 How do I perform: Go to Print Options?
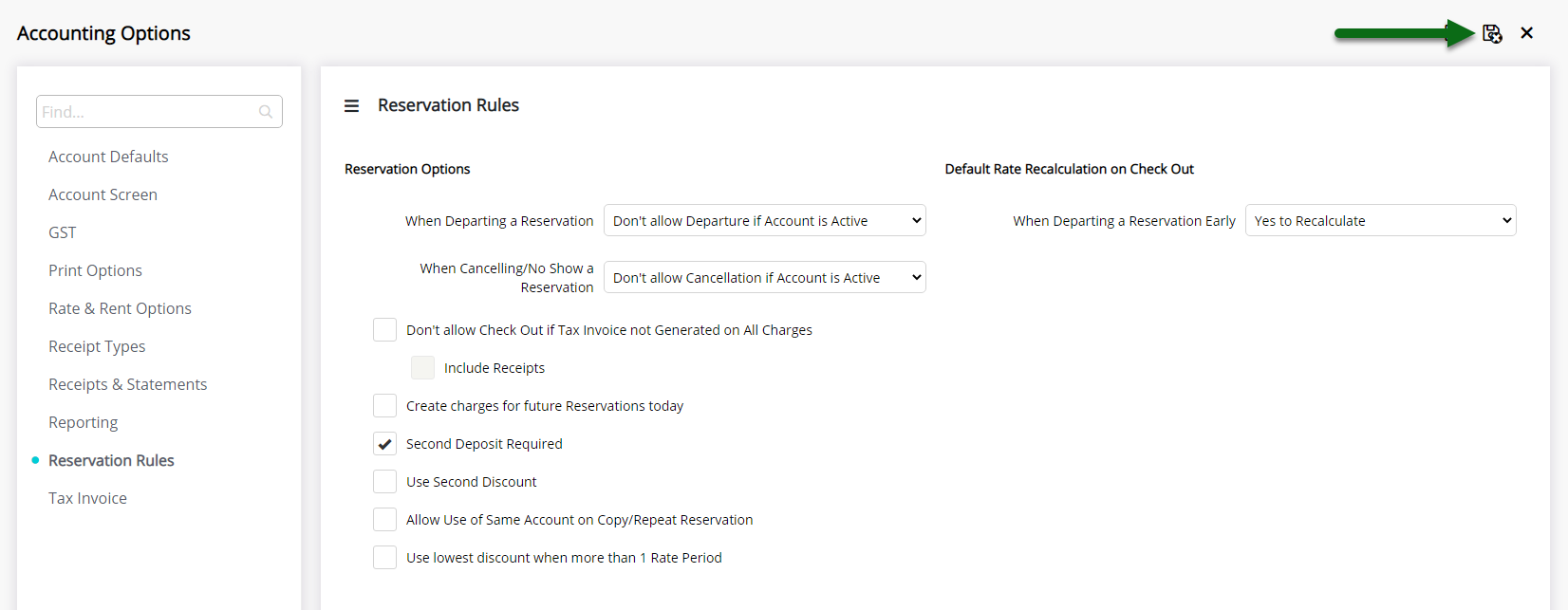point(95,270)
